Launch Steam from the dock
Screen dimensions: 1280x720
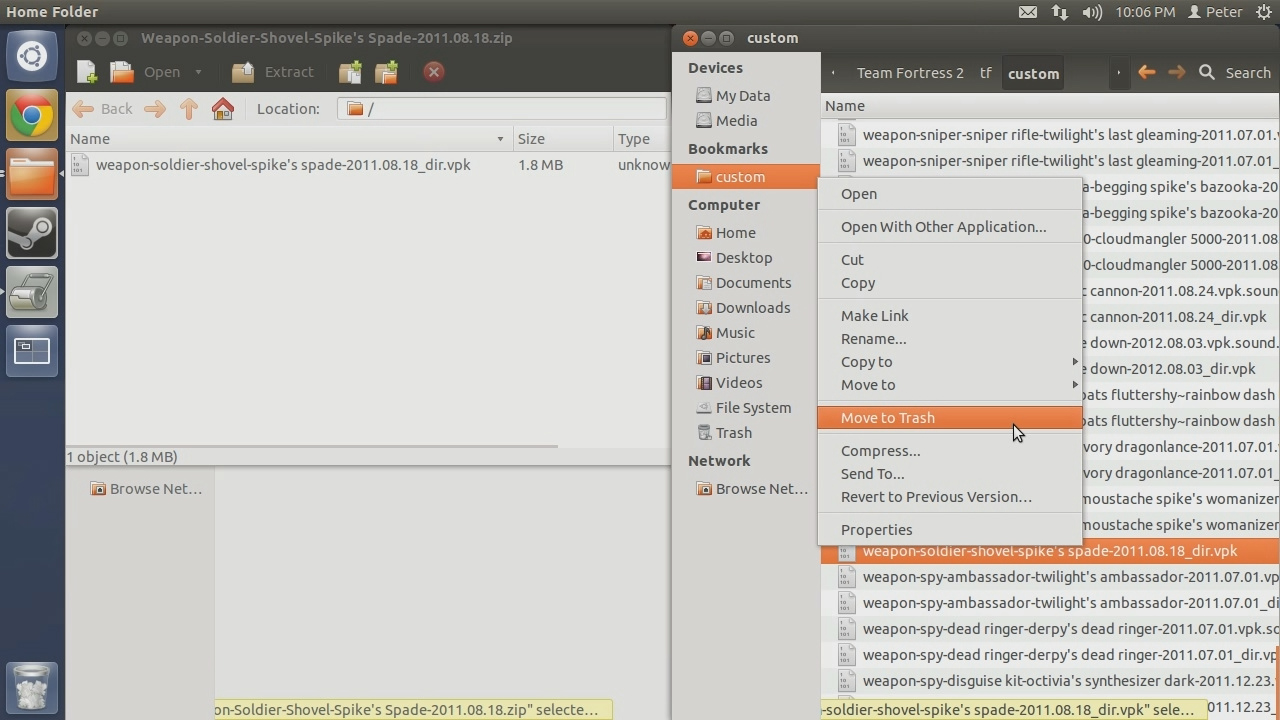(32, 233)
